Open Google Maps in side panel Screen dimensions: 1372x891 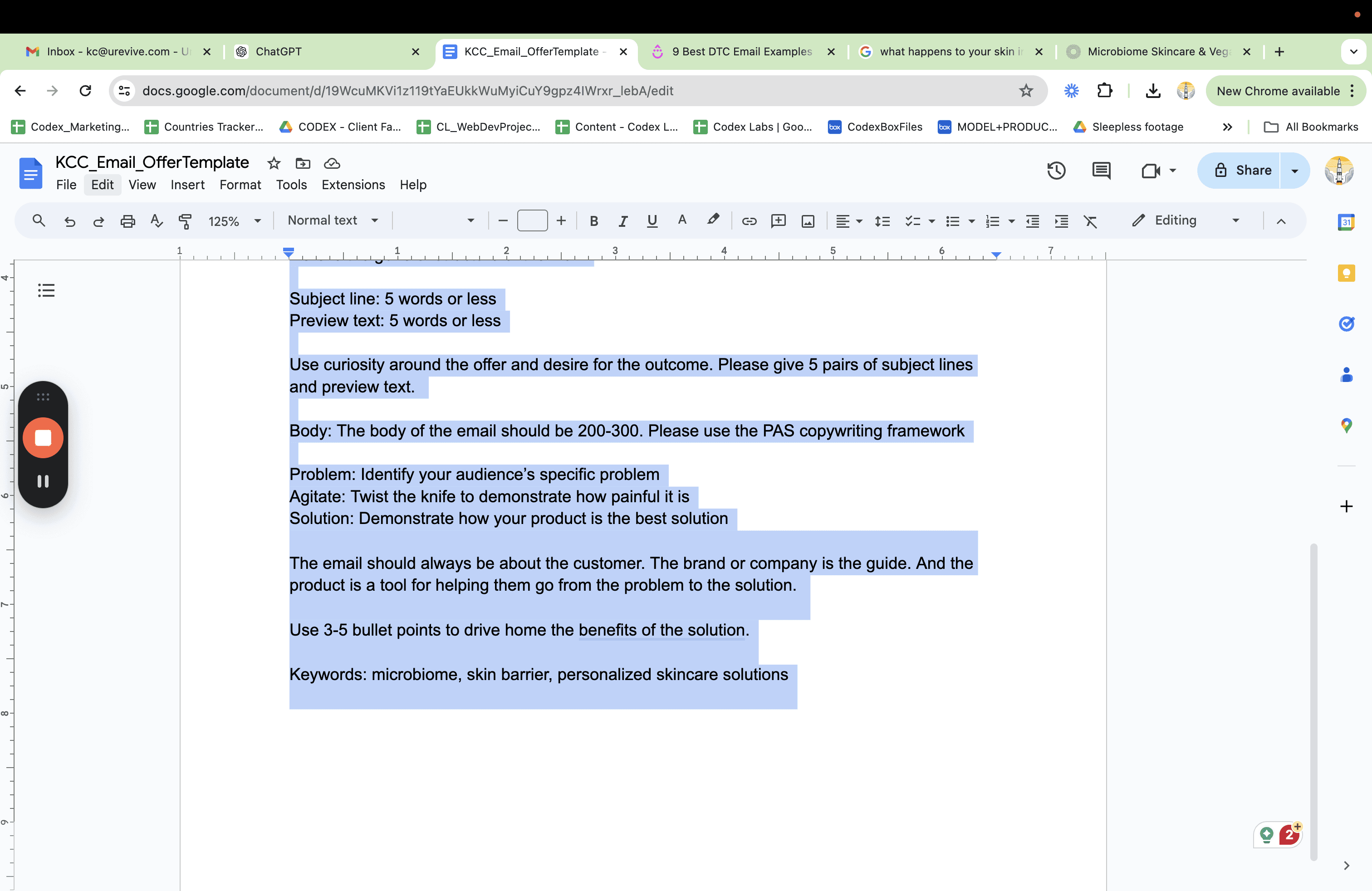click(x=1346, y=426)
